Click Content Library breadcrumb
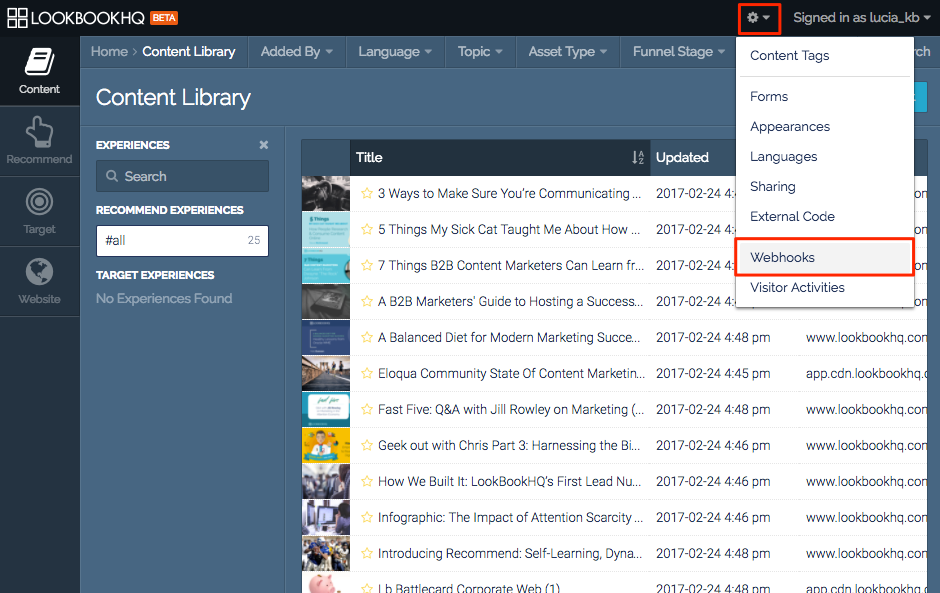The height and width of the screenshot is (593, 940). pos(188,52)
